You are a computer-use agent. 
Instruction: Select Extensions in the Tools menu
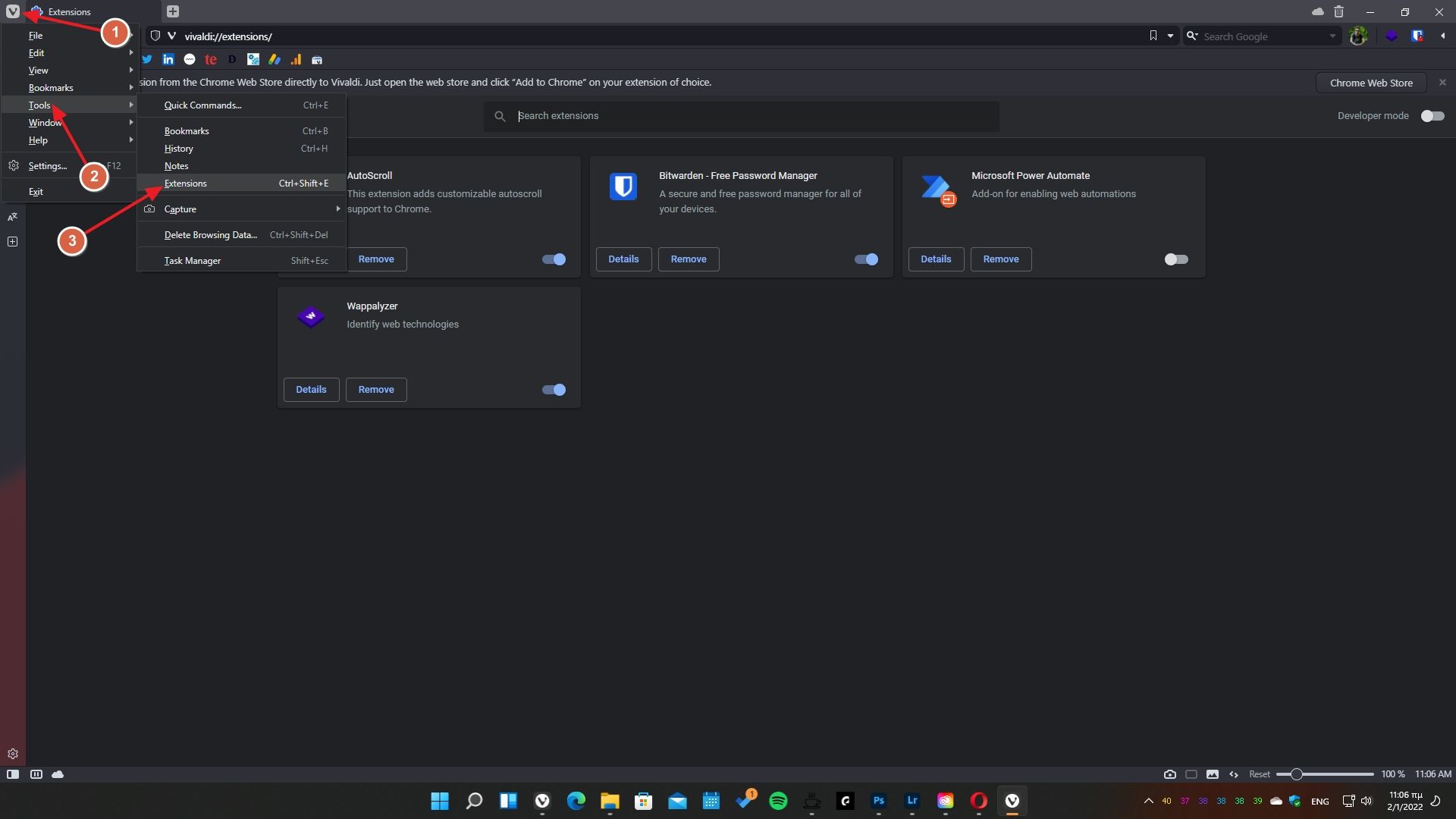tap(187, 184)
